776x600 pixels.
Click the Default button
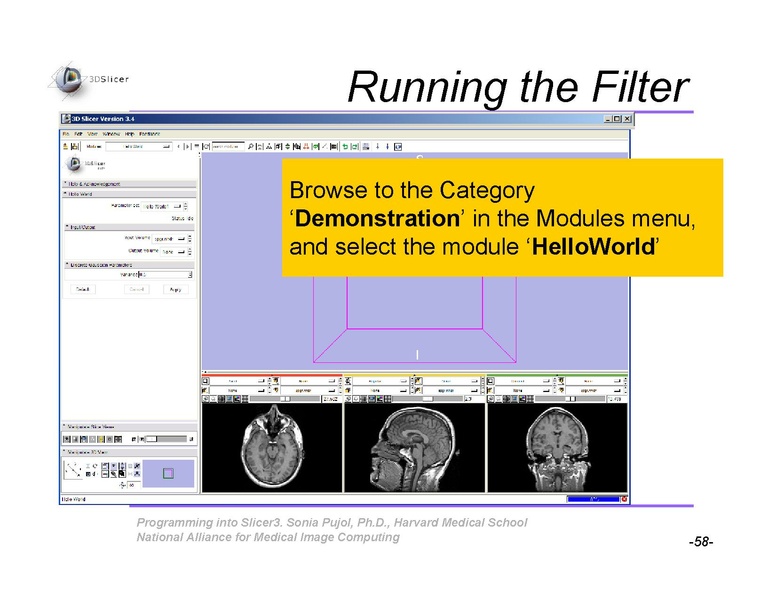coord(83,289)
